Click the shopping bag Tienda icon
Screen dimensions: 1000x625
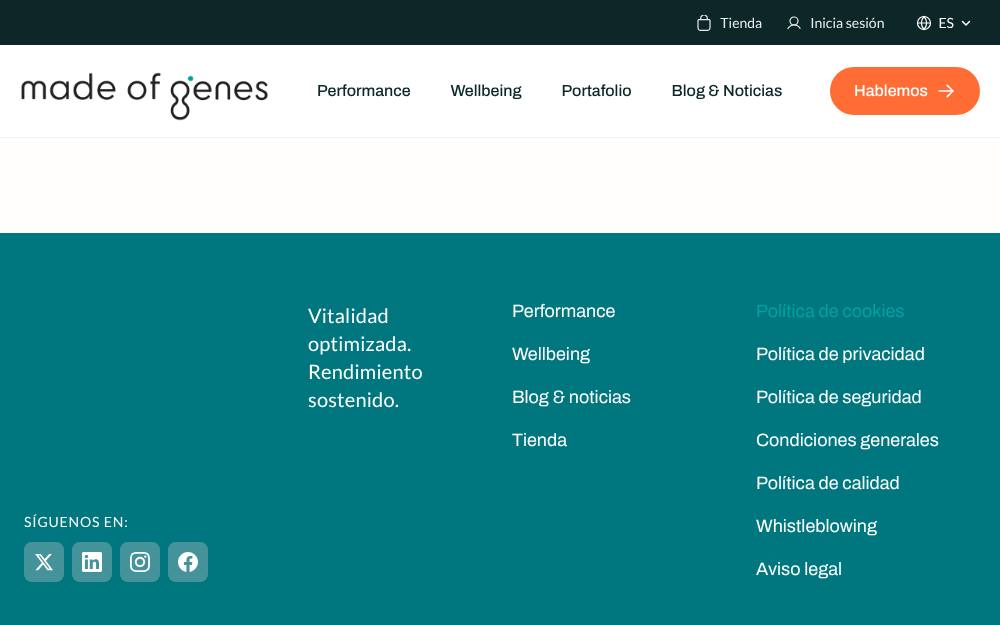(x=703, y=23)
